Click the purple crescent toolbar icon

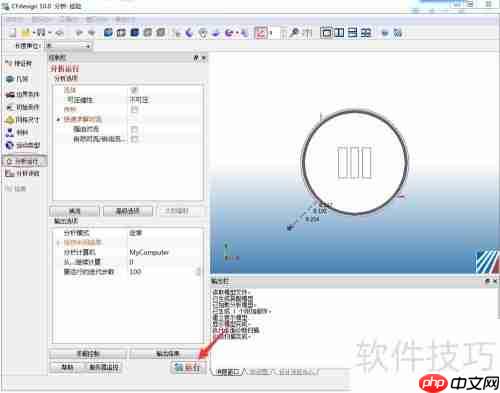pos(189,33)
